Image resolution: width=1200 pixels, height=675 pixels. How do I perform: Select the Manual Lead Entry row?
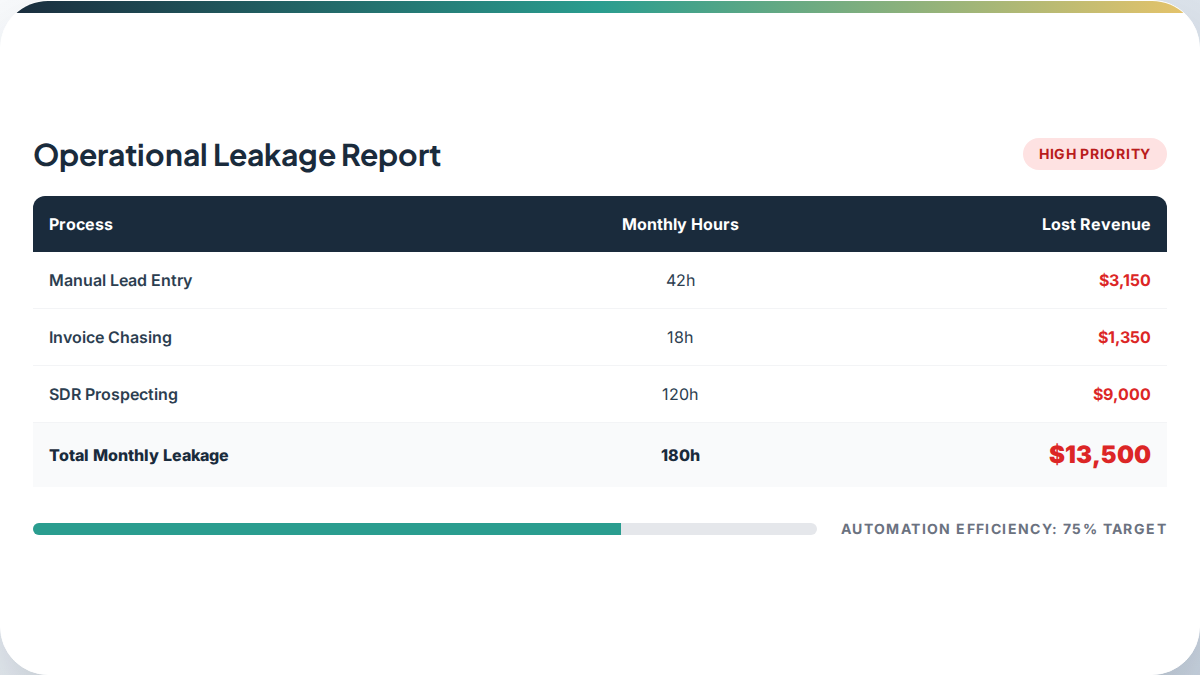120,280
